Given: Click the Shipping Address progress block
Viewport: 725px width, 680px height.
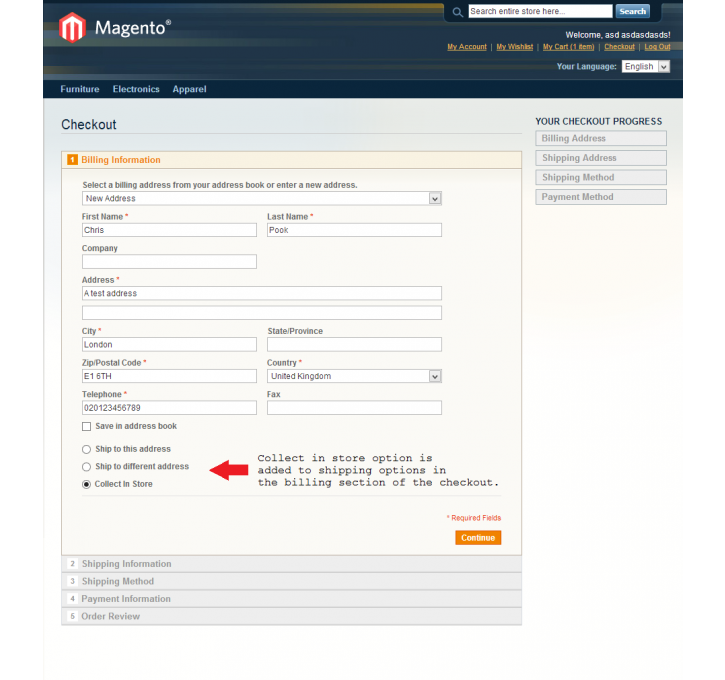Looking at the screenshot, I should pos(601,158).
